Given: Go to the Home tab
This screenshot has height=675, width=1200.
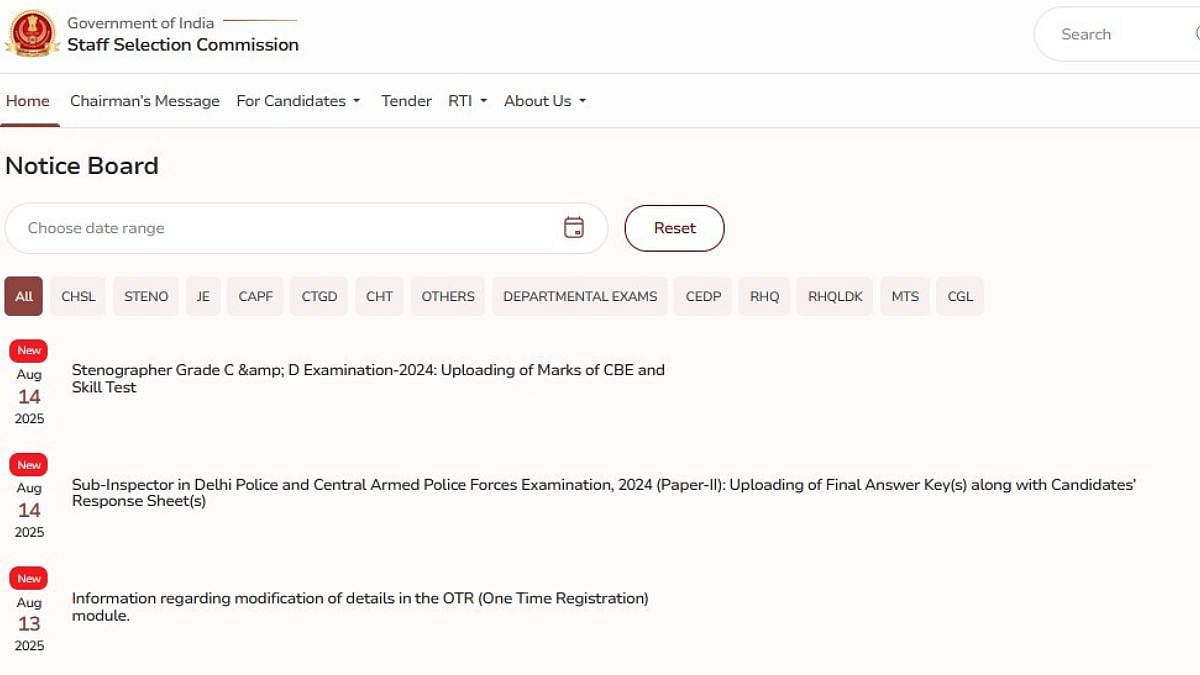Looking at the screenshot, I should point(28,101).
